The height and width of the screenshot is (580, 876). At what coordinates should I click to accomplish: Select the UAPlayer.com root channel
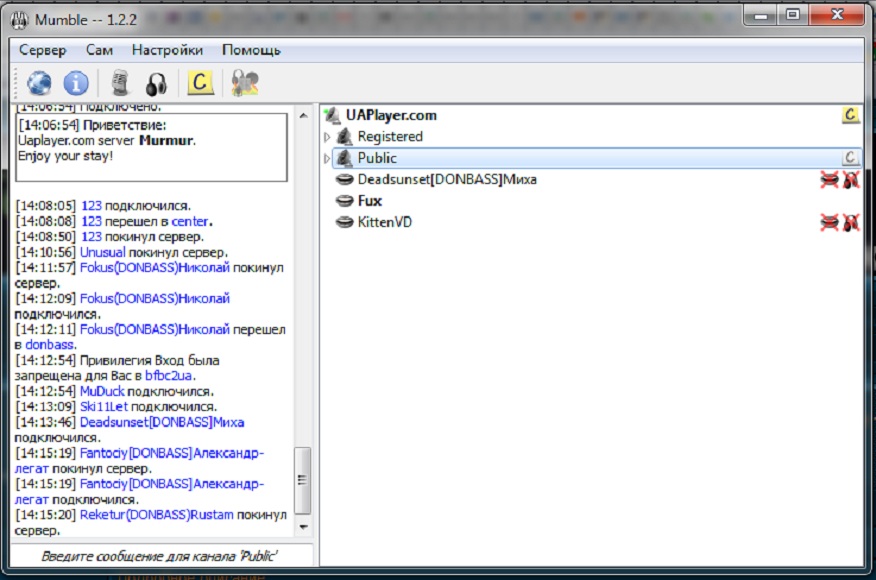pyautogui.click(x=391, y=115)
